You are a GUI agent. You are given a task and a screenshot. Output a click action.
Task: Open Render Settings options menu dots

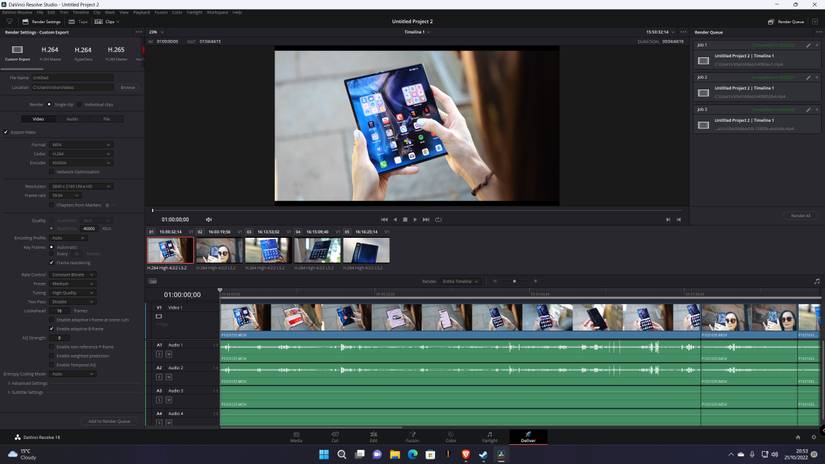[x=139, y=32]
